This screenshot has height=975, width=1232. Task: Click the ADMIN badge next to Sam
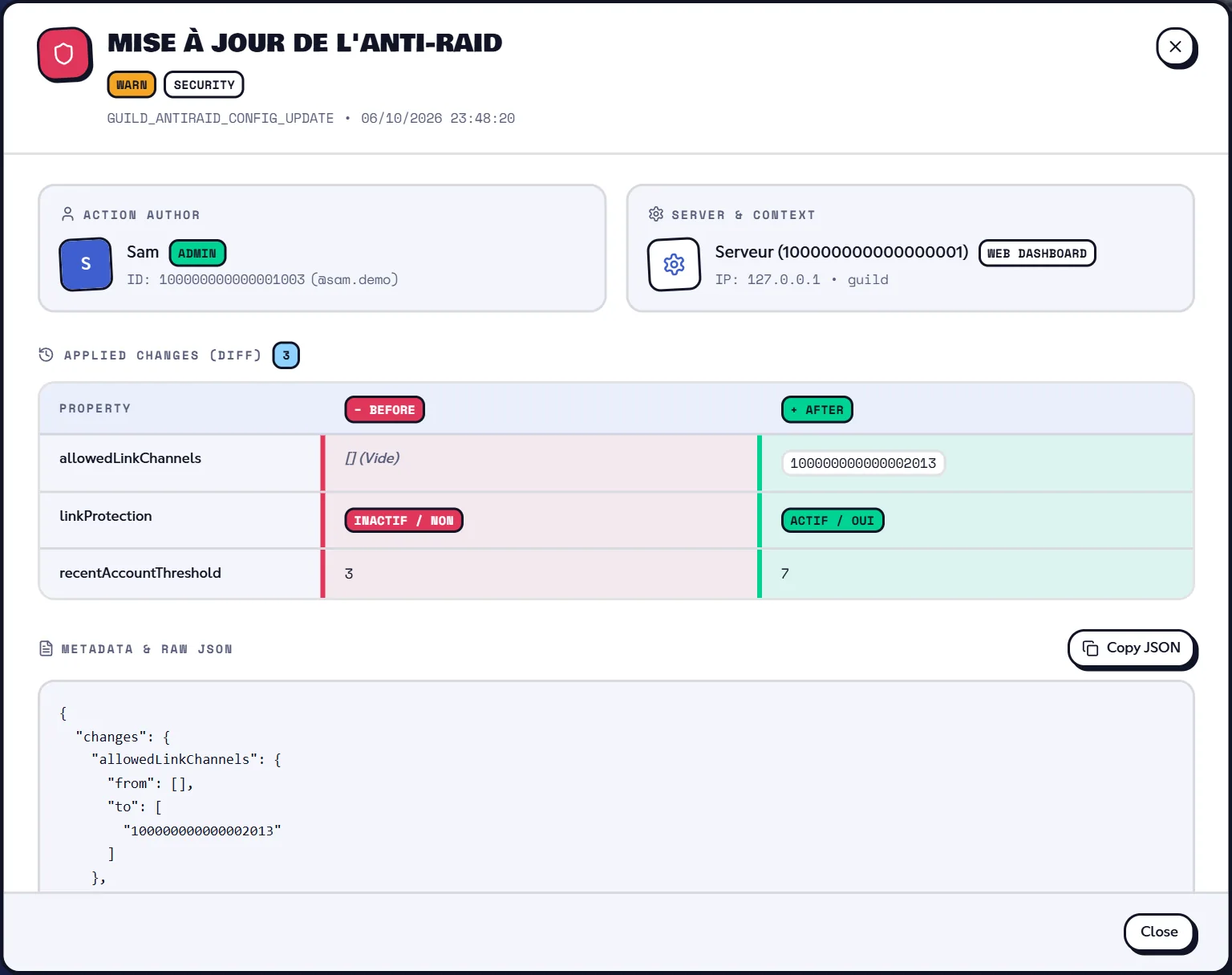coord(197,254)
